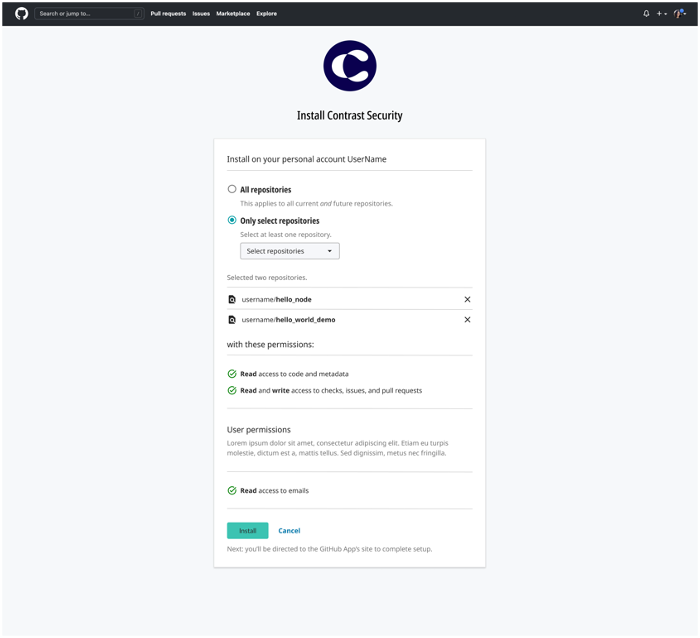Click 'with these permissions:' text
Screen dimensions: 700x638
pos(270,344)
